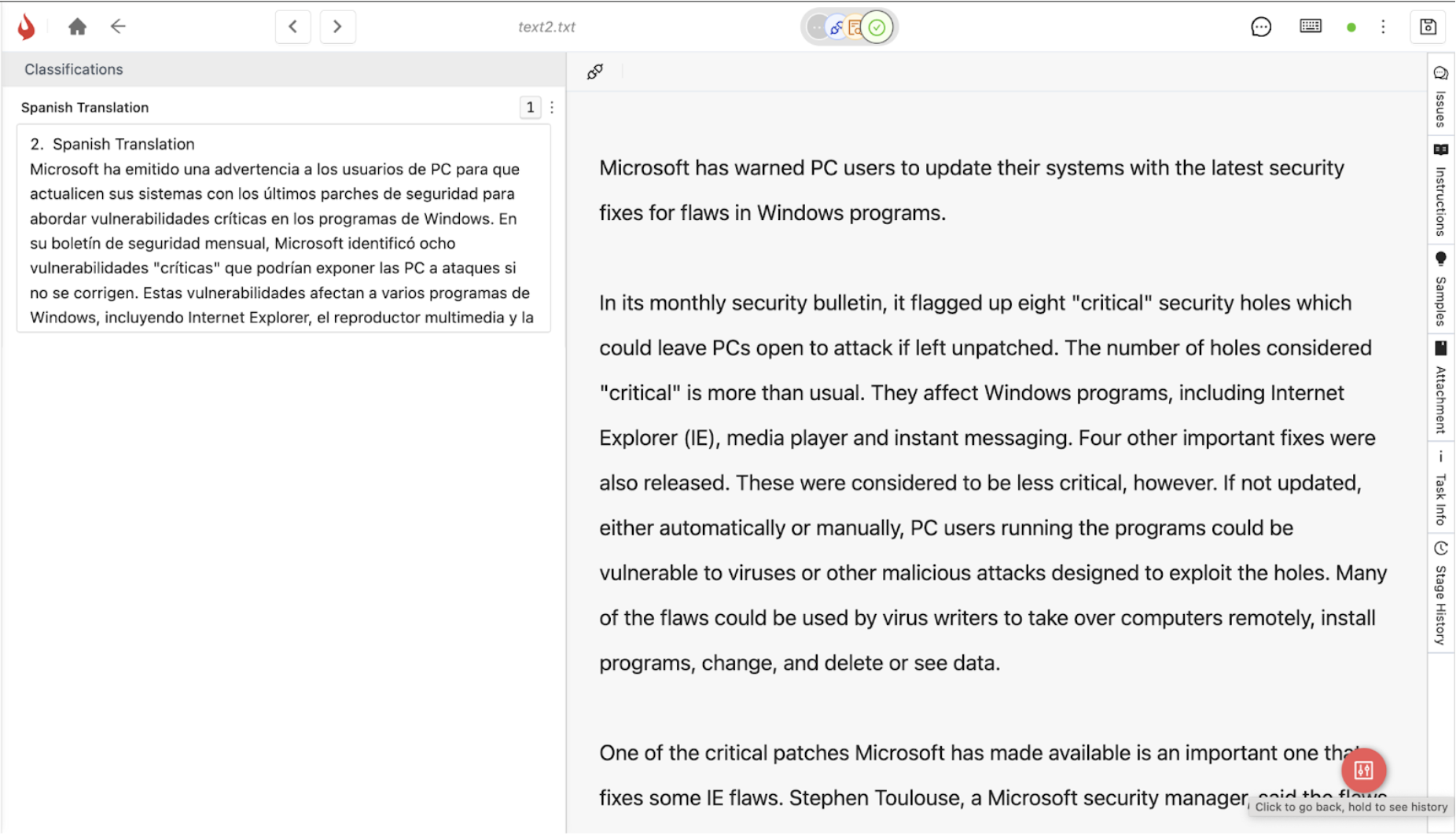Click the Spanish Translation classification title

click(x=85, y=108)
